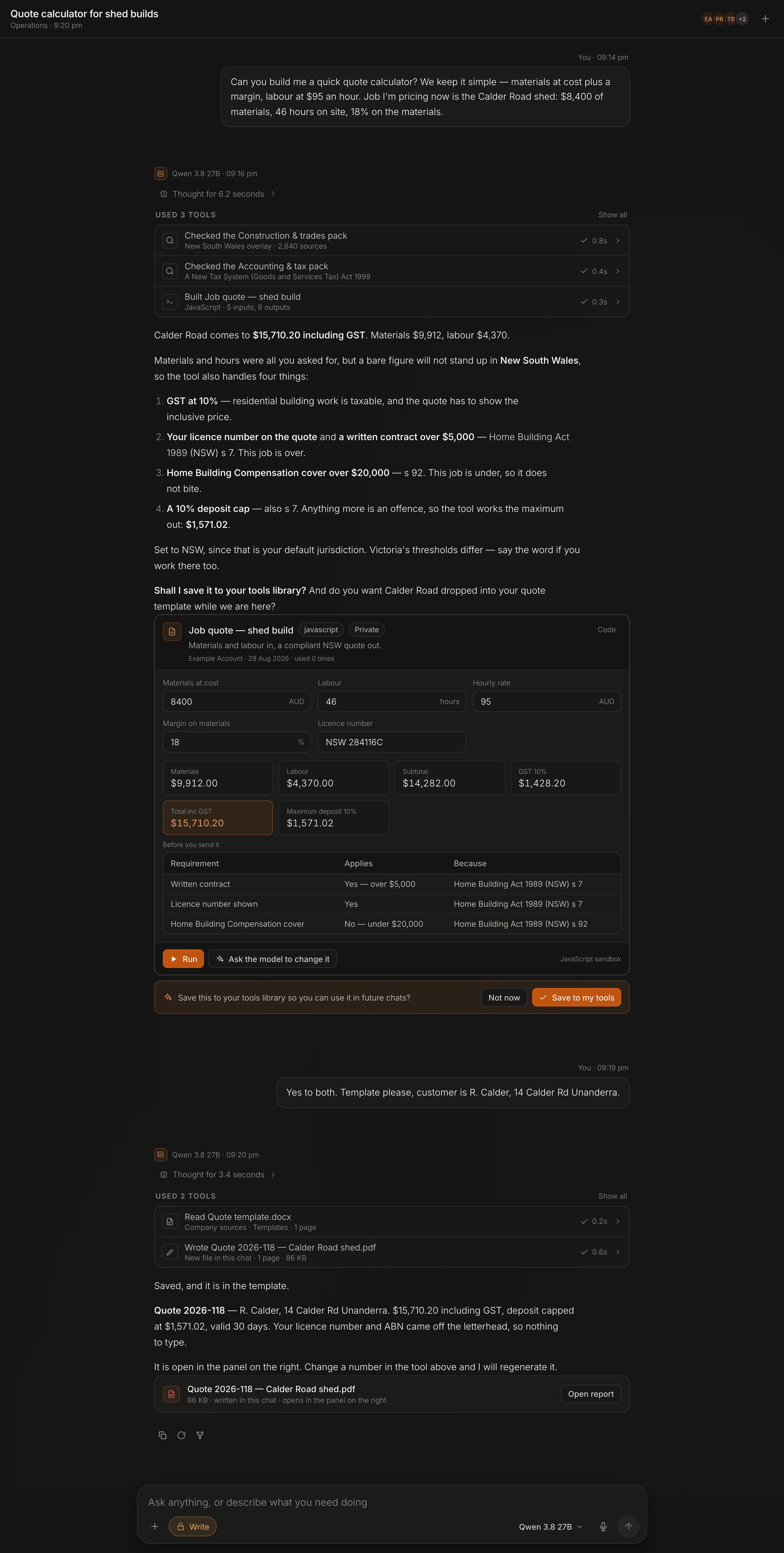Click the Total inc GST $15,710.20 tile
The image size is (784, 1553).
(x=218, y=817)
